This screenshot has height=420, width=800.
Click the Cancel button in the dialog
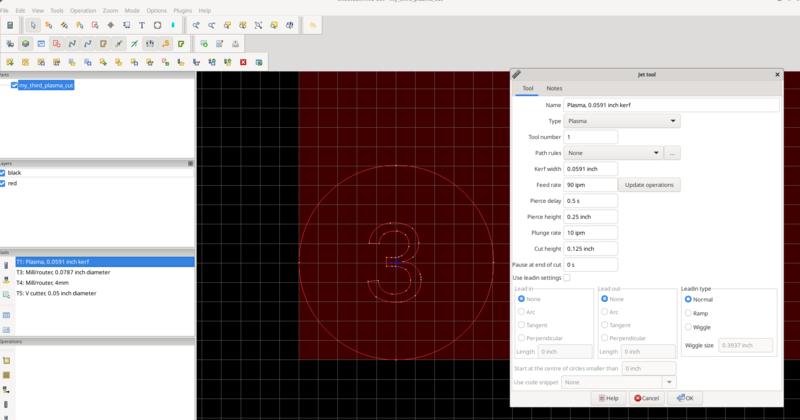pyautogui.click(x=646, y=398)
